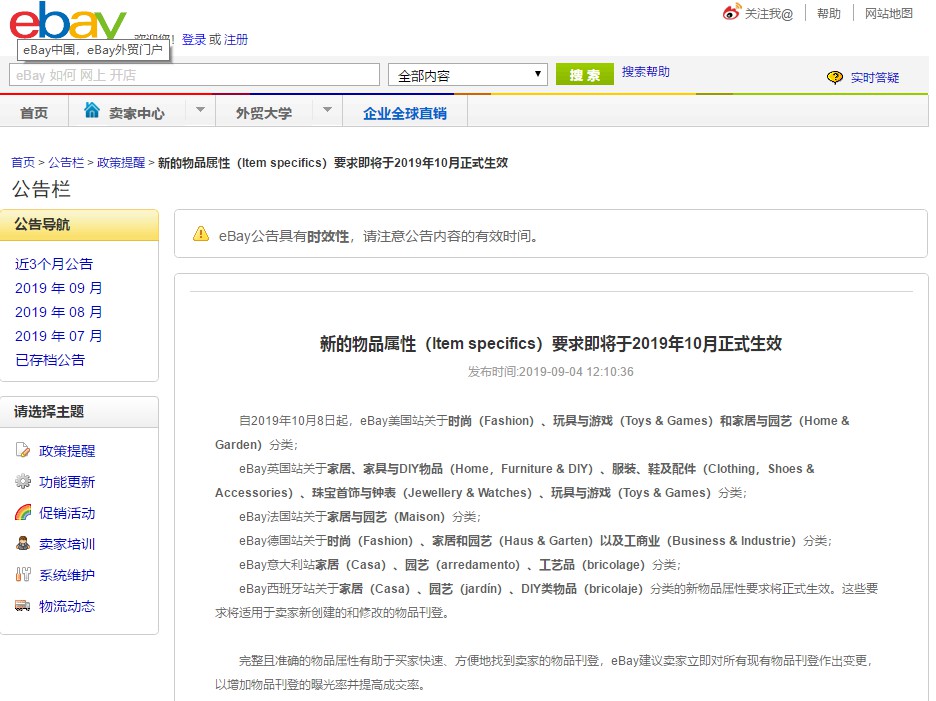Click the 公告栏 page heading

click(41, 189)
